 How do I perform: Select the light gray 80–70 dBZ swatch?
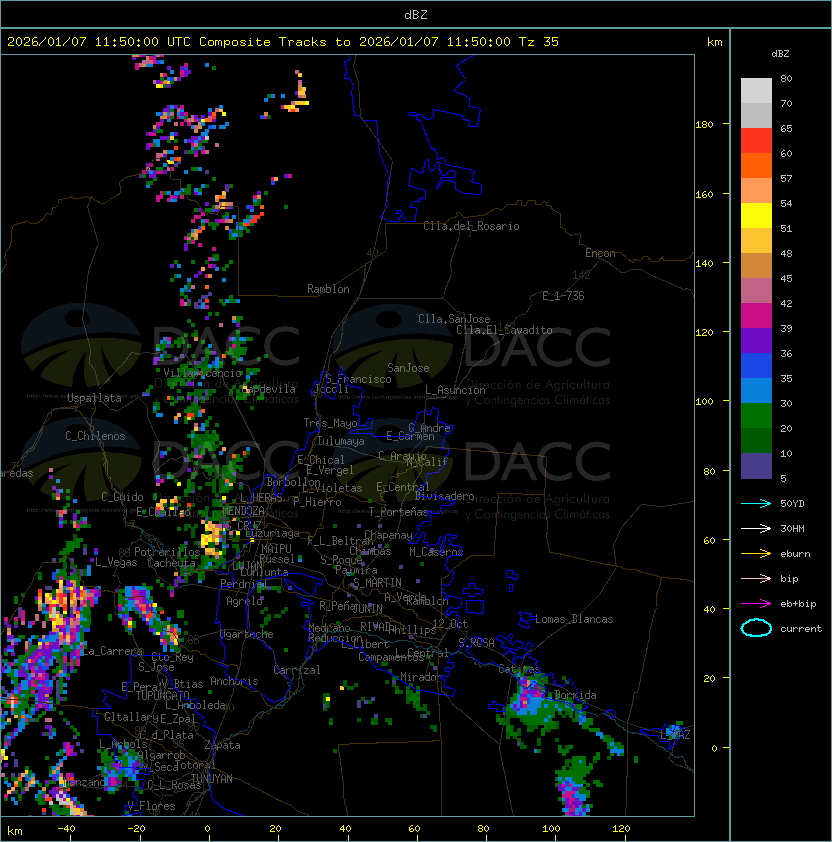pos(756,91)
